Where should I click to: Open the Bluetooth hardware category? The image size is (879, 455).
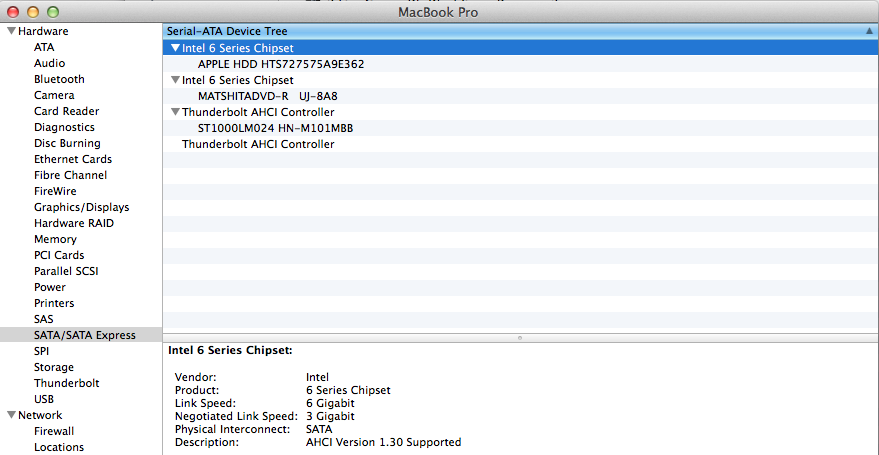point(59,80)
